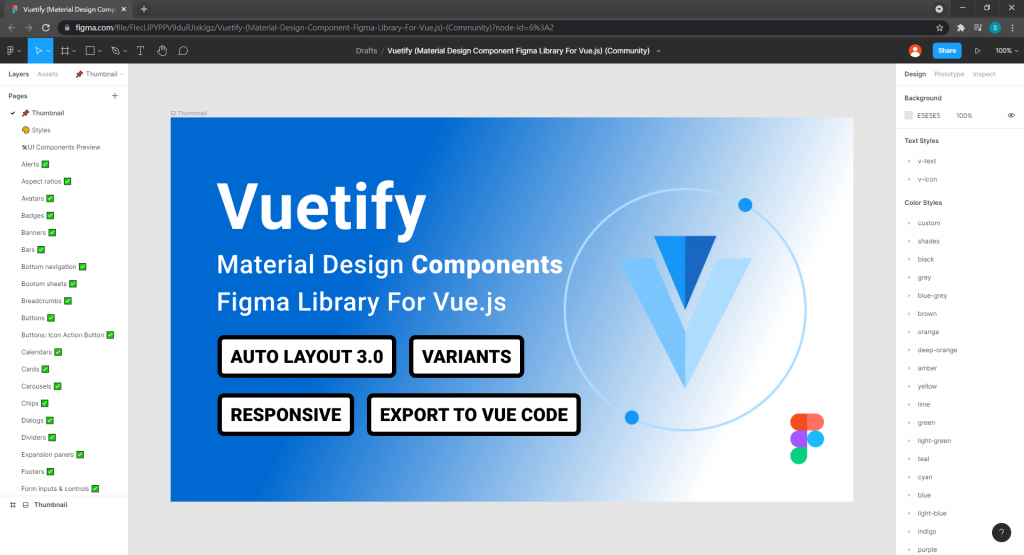Click Drafts in the breadcrumb
The width and height of the screenshot is (1024, 555).
click(366, 50)
